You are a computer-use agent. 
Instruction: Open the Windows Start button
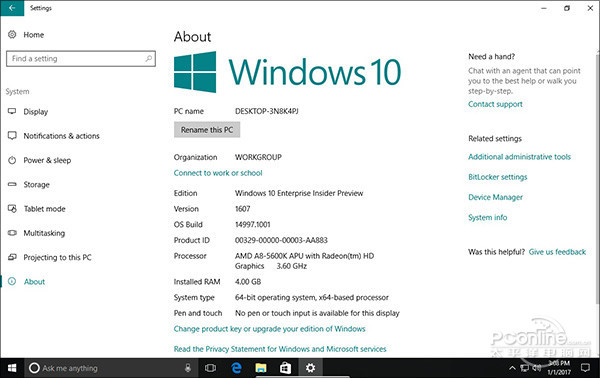coord(12,368)
